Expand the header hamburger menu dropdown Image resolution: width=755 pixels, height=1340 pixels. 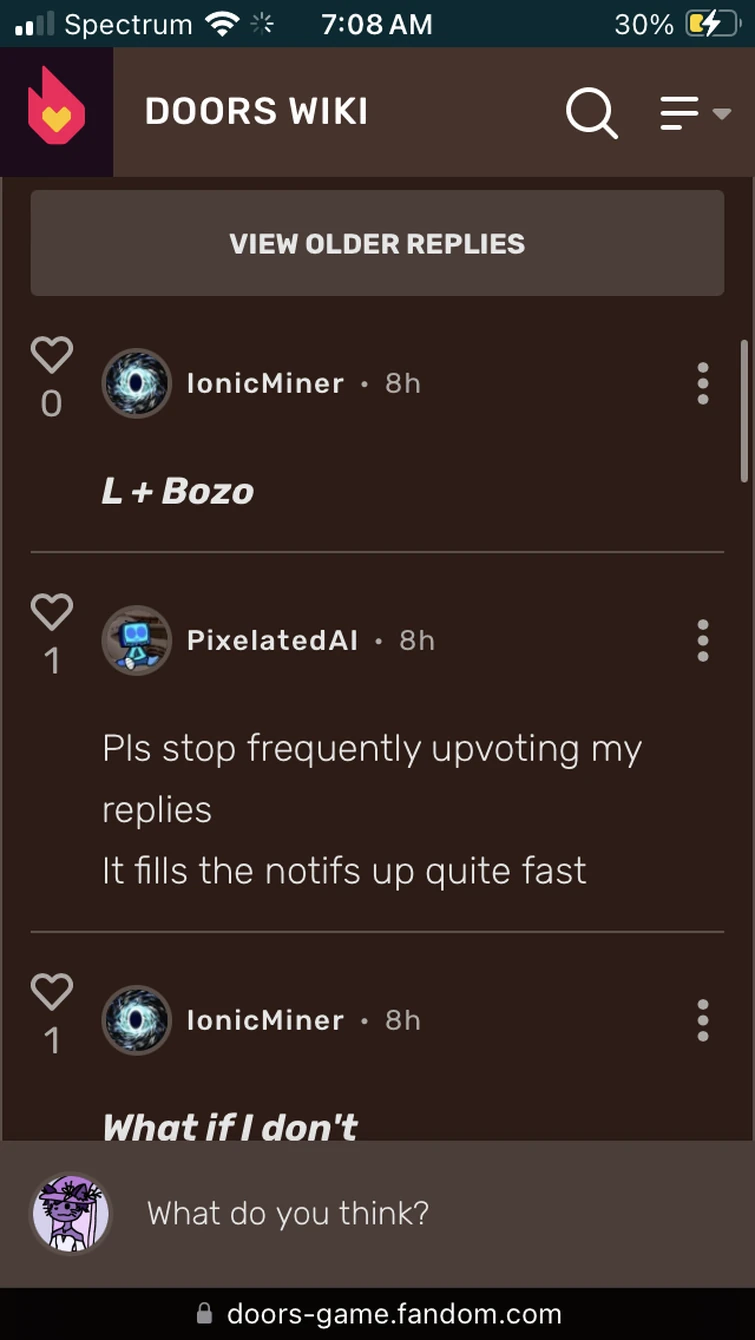694,113
